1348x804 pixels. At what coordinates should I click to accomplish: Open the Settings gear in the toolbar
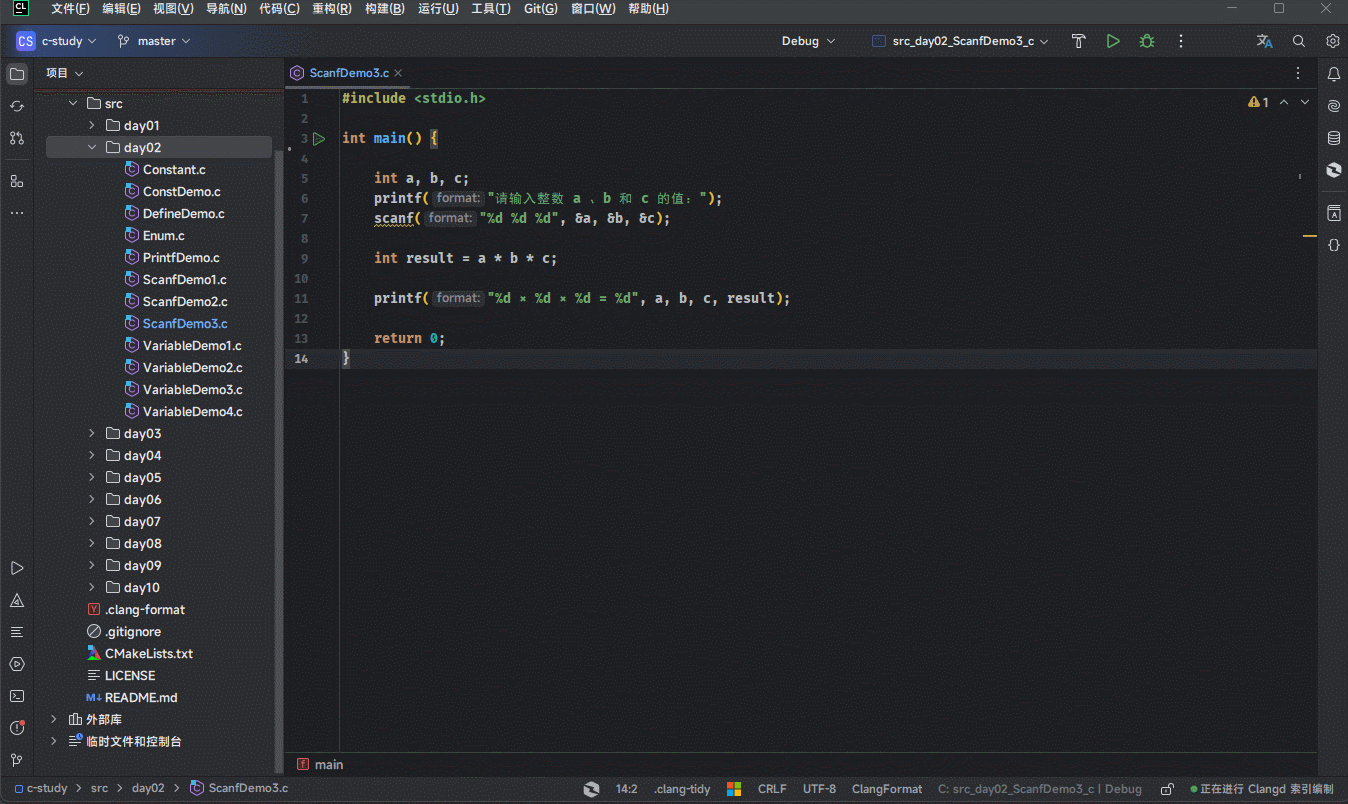[x=1331, y=41]
